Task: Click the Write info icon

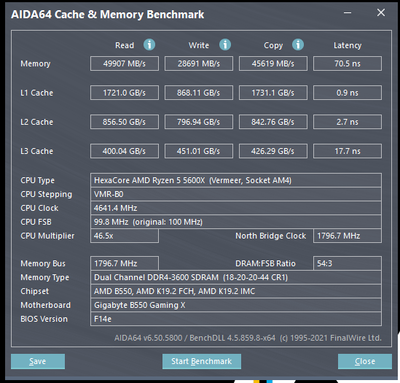Action: (x=225, y=45)
